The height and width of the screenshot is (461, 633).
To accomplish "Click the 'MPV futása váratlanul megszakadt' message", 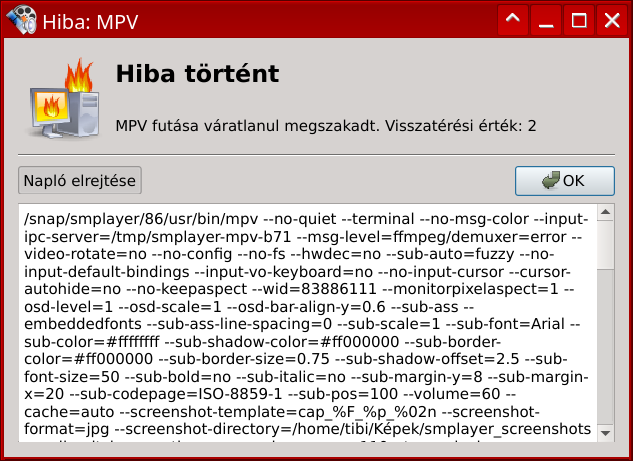I will [x=247, y=126].
